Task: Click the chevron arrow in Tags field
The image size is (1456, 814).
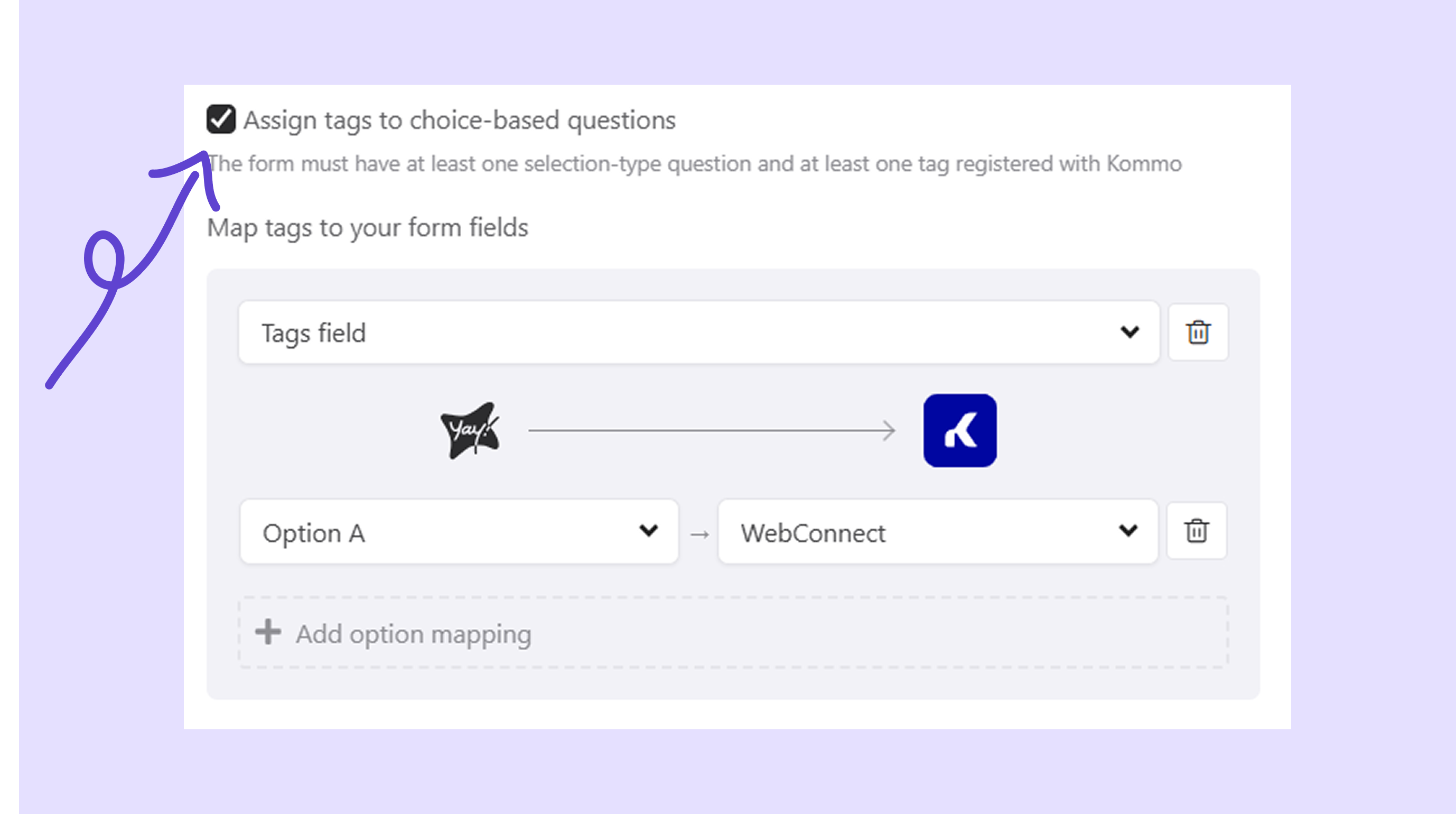Action: point(1130,332)
